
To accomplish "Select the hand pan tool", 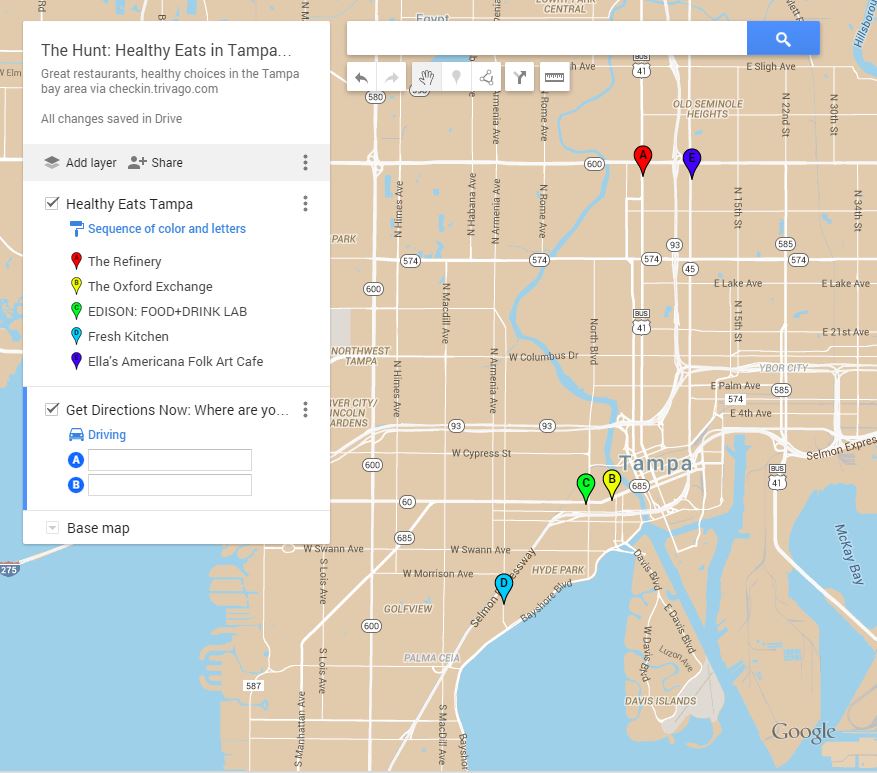I will (427, 77).
